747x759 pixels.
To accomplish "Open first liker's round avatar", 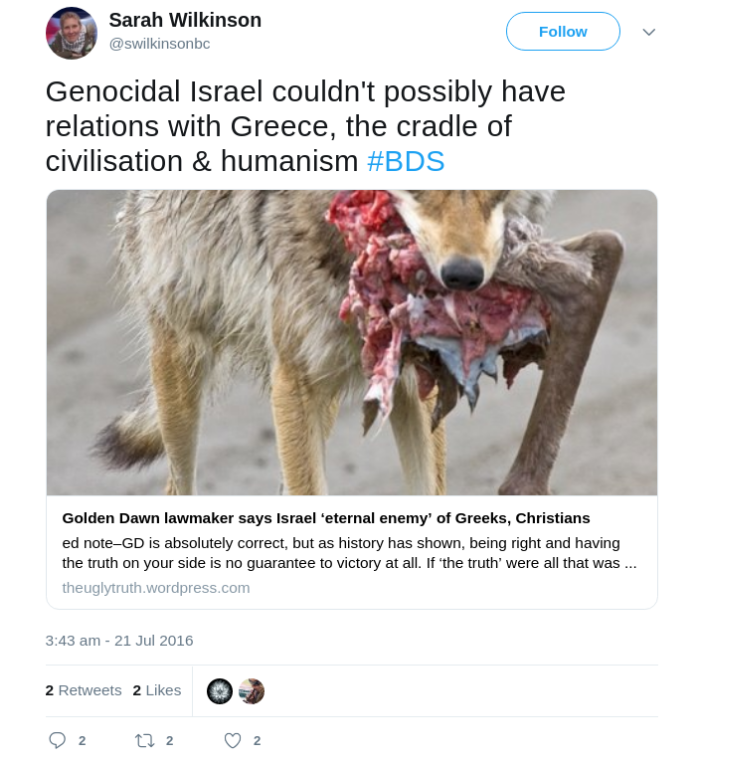I will tap(220, 691).
